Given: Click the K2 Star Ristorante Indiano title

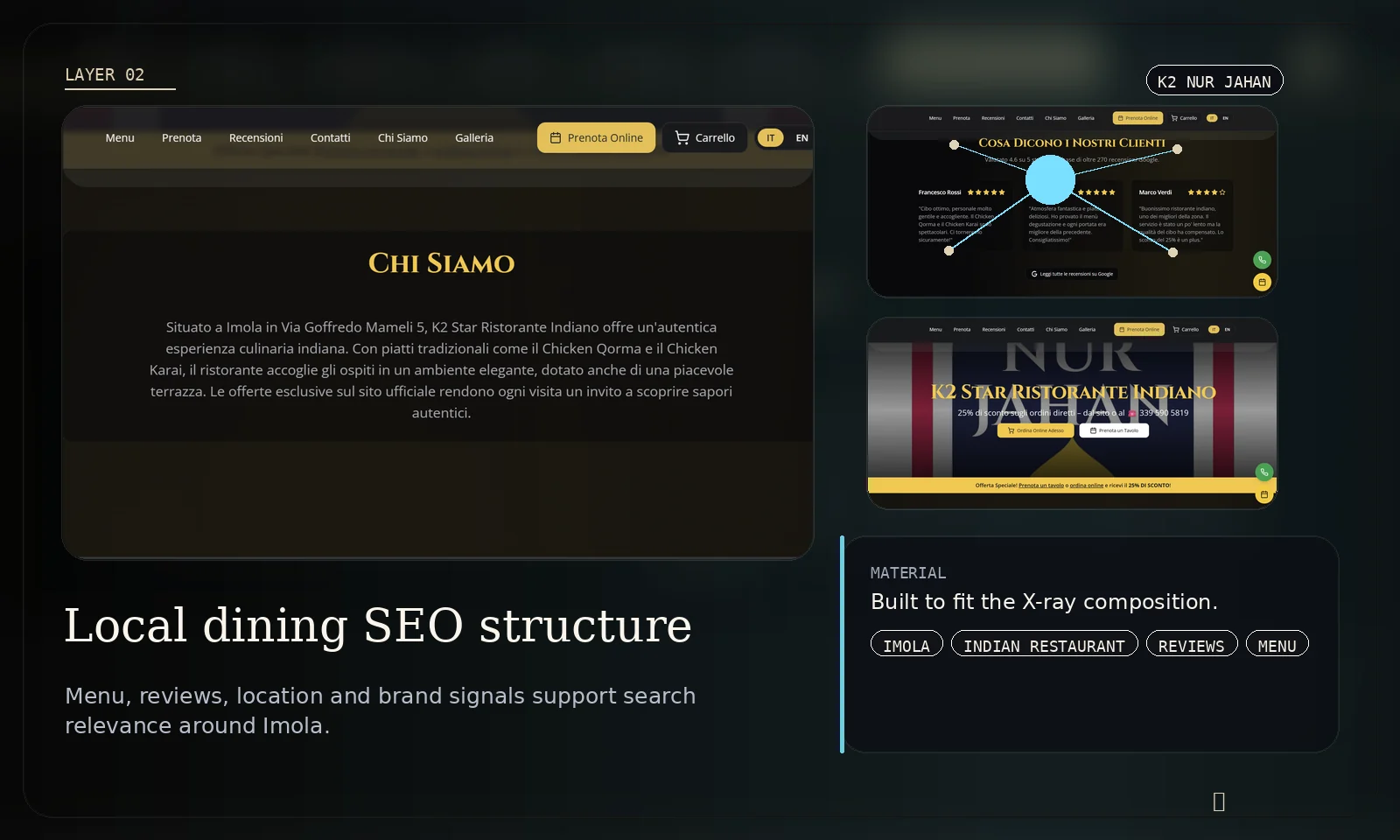Looking at the screenshot, I should tap(1074, 392).
